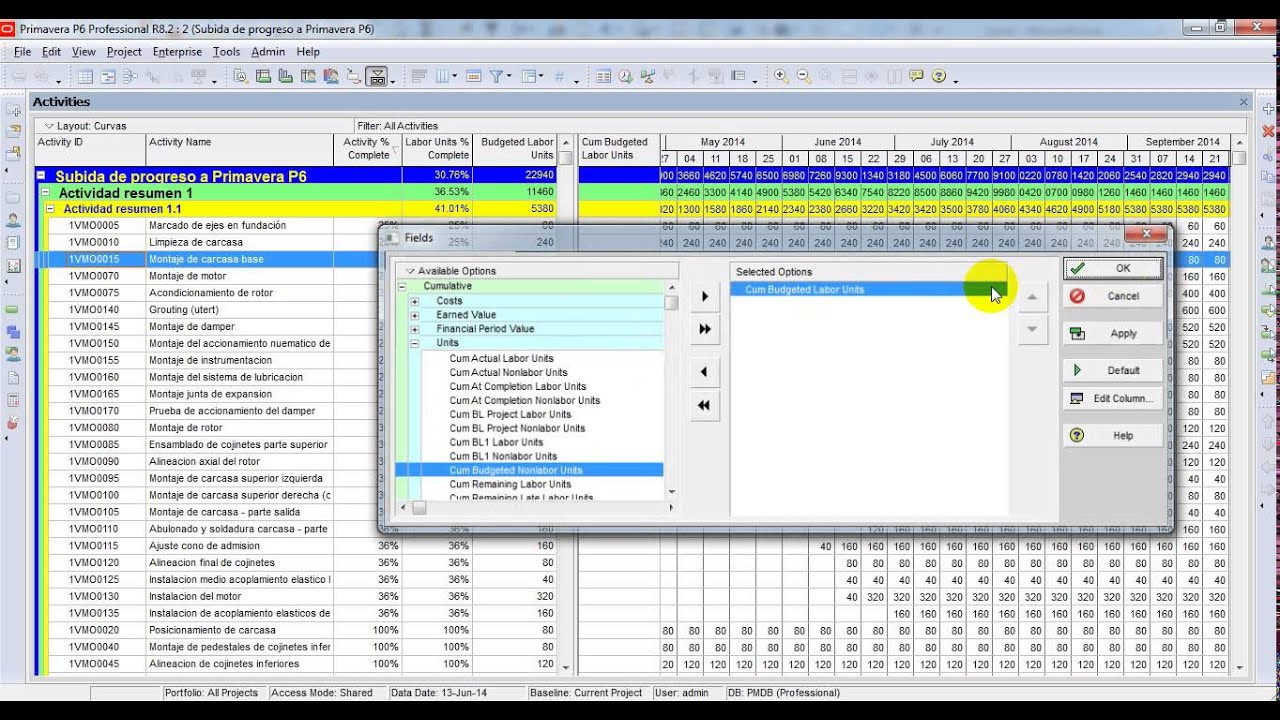Select Cum Remaining Labor Units option

510,484
